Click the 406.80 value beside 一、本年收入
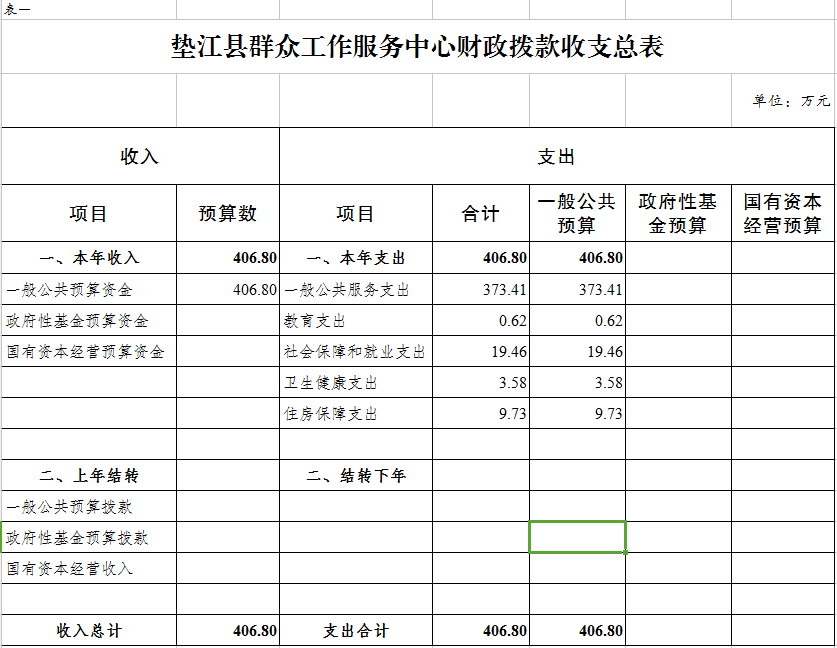The image size is (837, 648). point(228,258)
